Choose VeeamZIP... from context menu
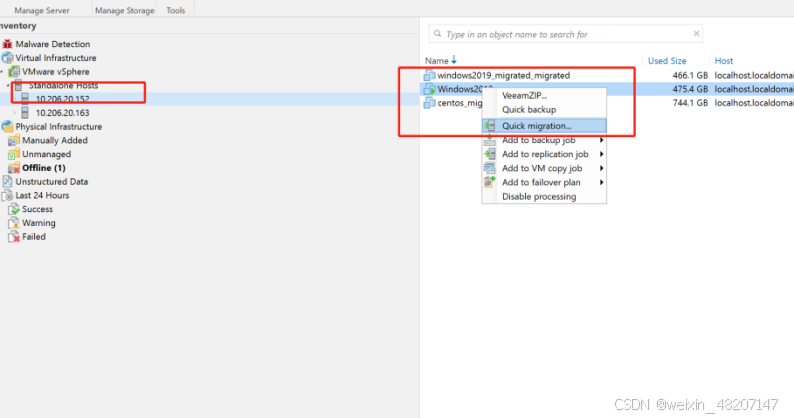Image resolution: width=794 pixels, height=418 pixels. click(544, 95)
